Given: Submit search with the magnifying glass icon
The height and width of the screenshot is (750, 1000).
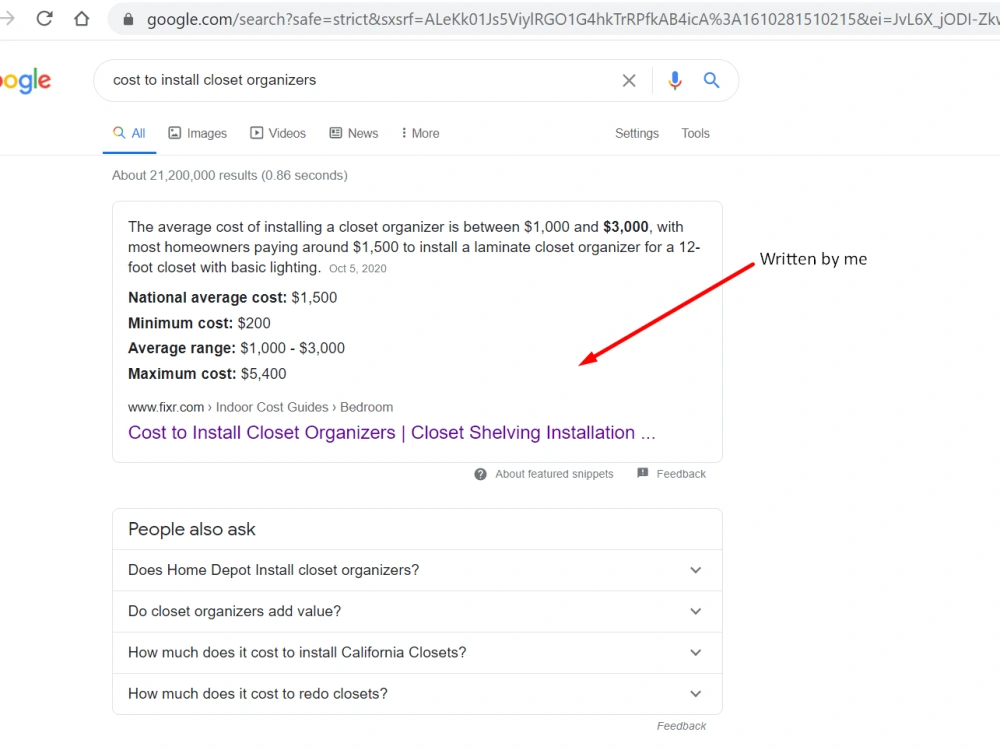Looking at the screenshot, I should 711,80.
